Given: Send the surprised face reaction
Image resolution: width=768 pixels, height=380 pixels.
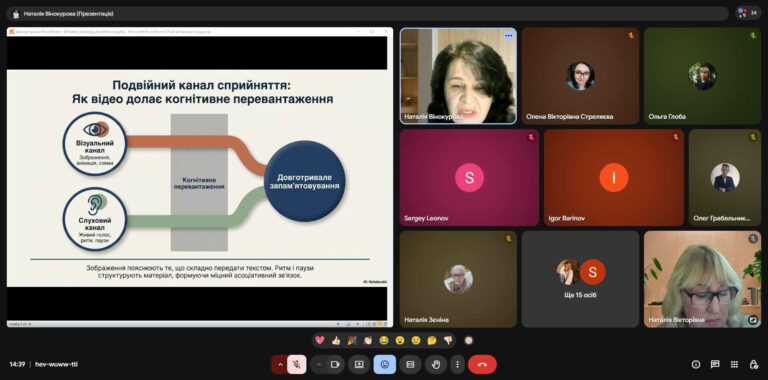Looking at the screenshot, I should pyautogui.click(x=400, y=340).
